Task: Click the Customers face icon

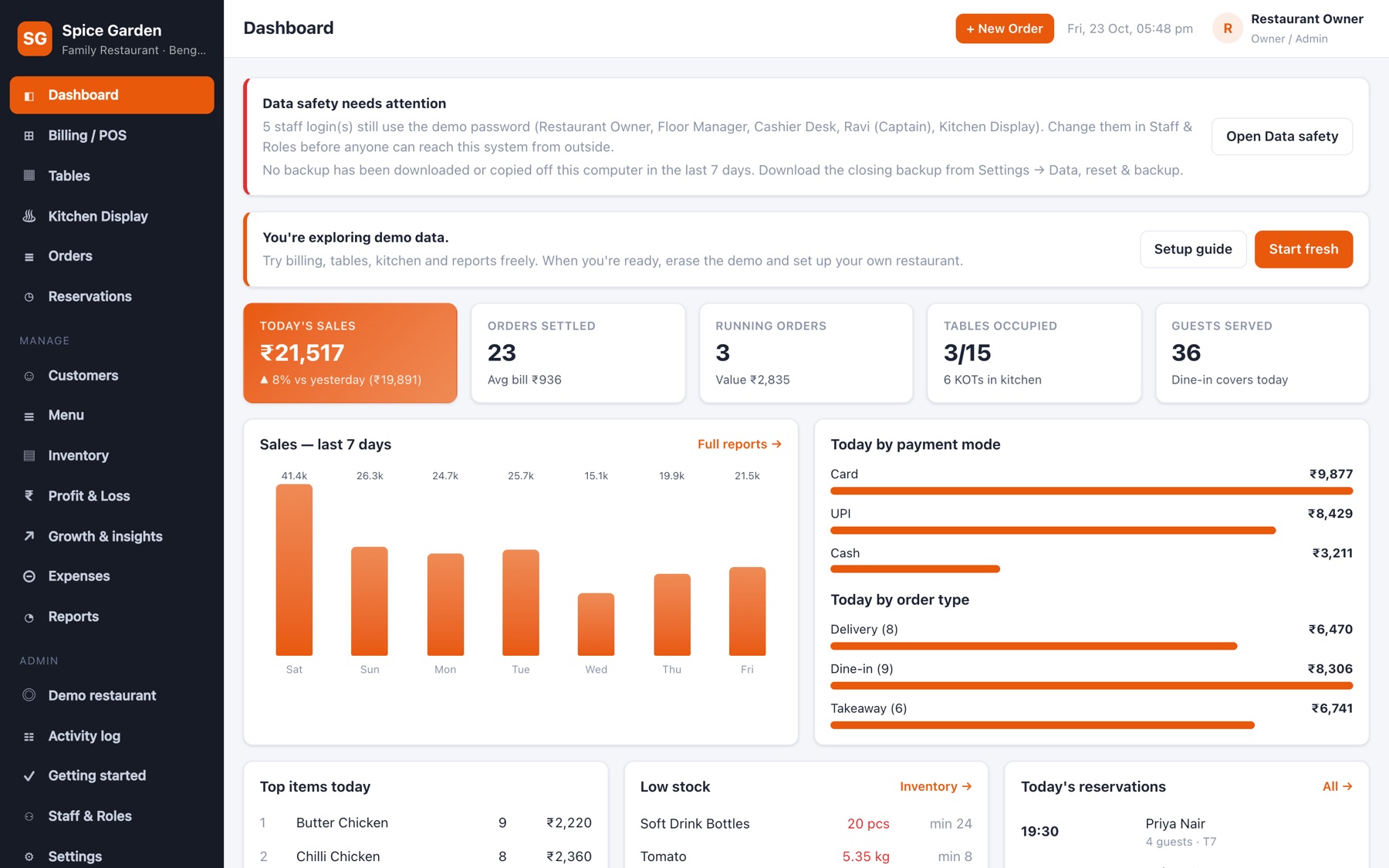Action: coord(29,377)
